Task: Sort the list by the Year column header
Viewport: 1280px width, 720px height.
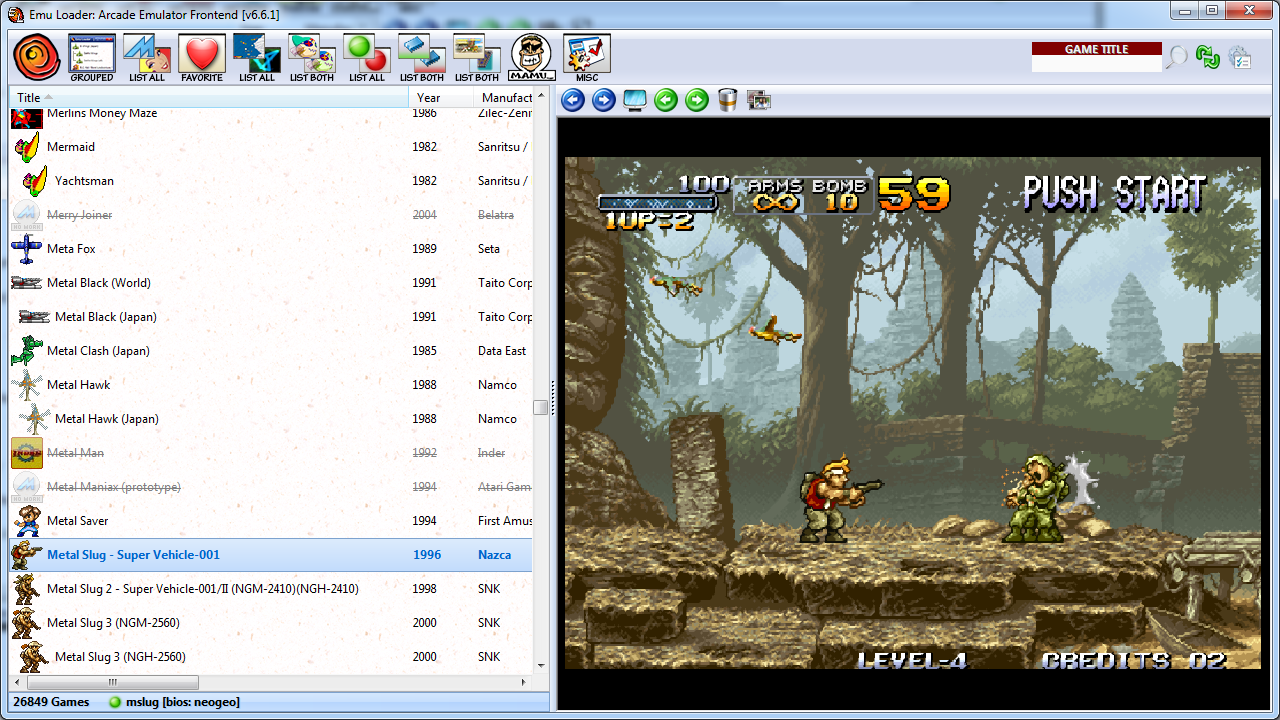Action: [x=441, y=98]
